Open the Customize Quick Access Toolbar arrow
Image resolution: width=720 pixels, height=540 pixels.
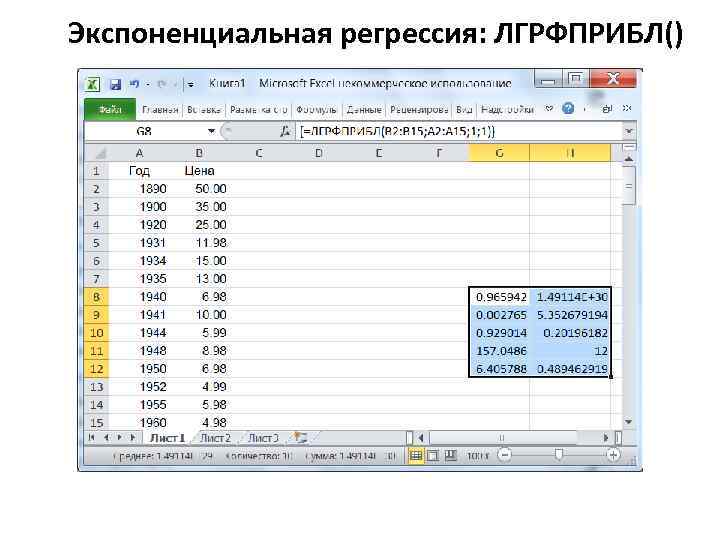[191, 84]
